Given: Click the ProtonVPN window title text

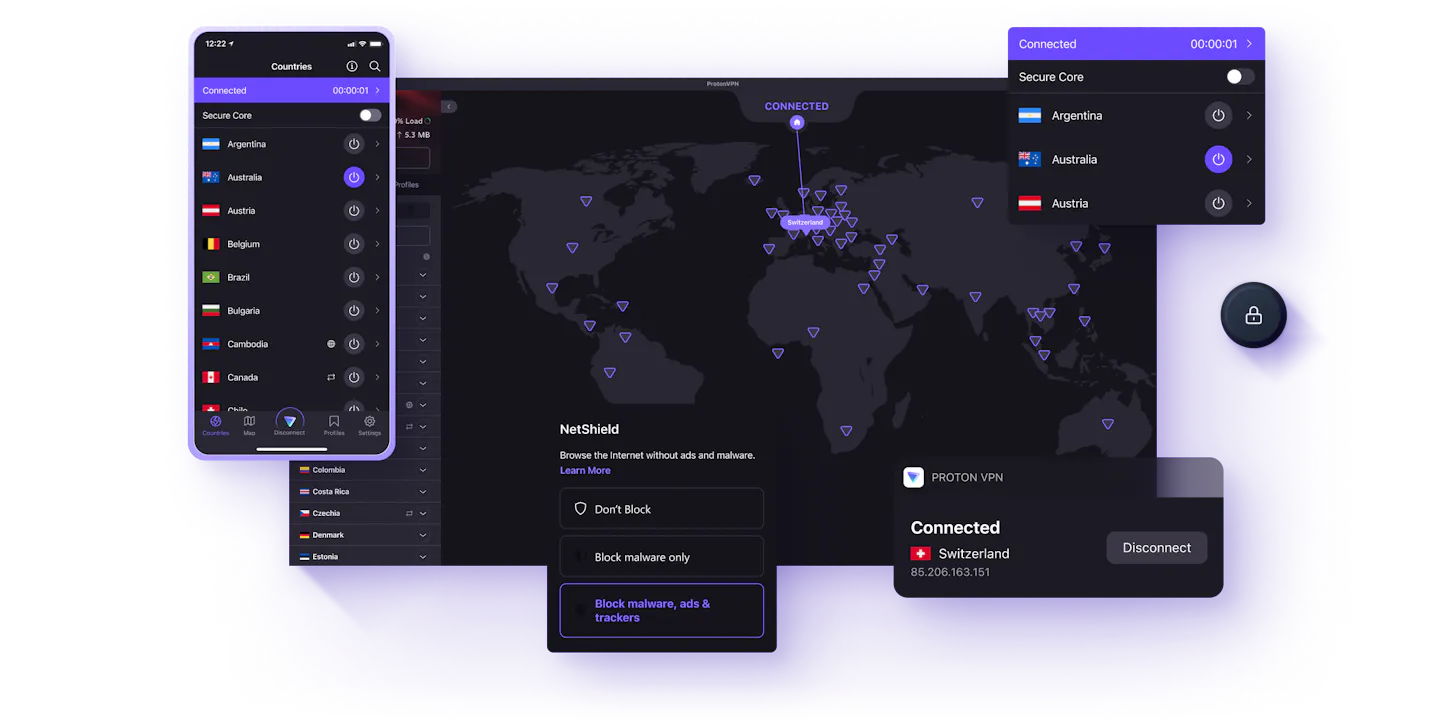Looking at the screenshot, I should (x=723, y=84).
